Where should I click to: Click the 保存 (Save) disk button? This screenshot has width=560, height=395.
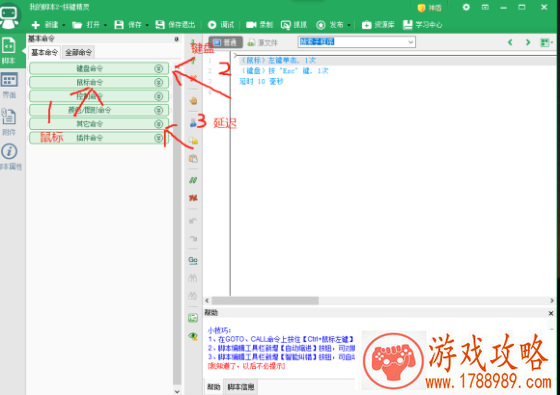click(128, 25)
